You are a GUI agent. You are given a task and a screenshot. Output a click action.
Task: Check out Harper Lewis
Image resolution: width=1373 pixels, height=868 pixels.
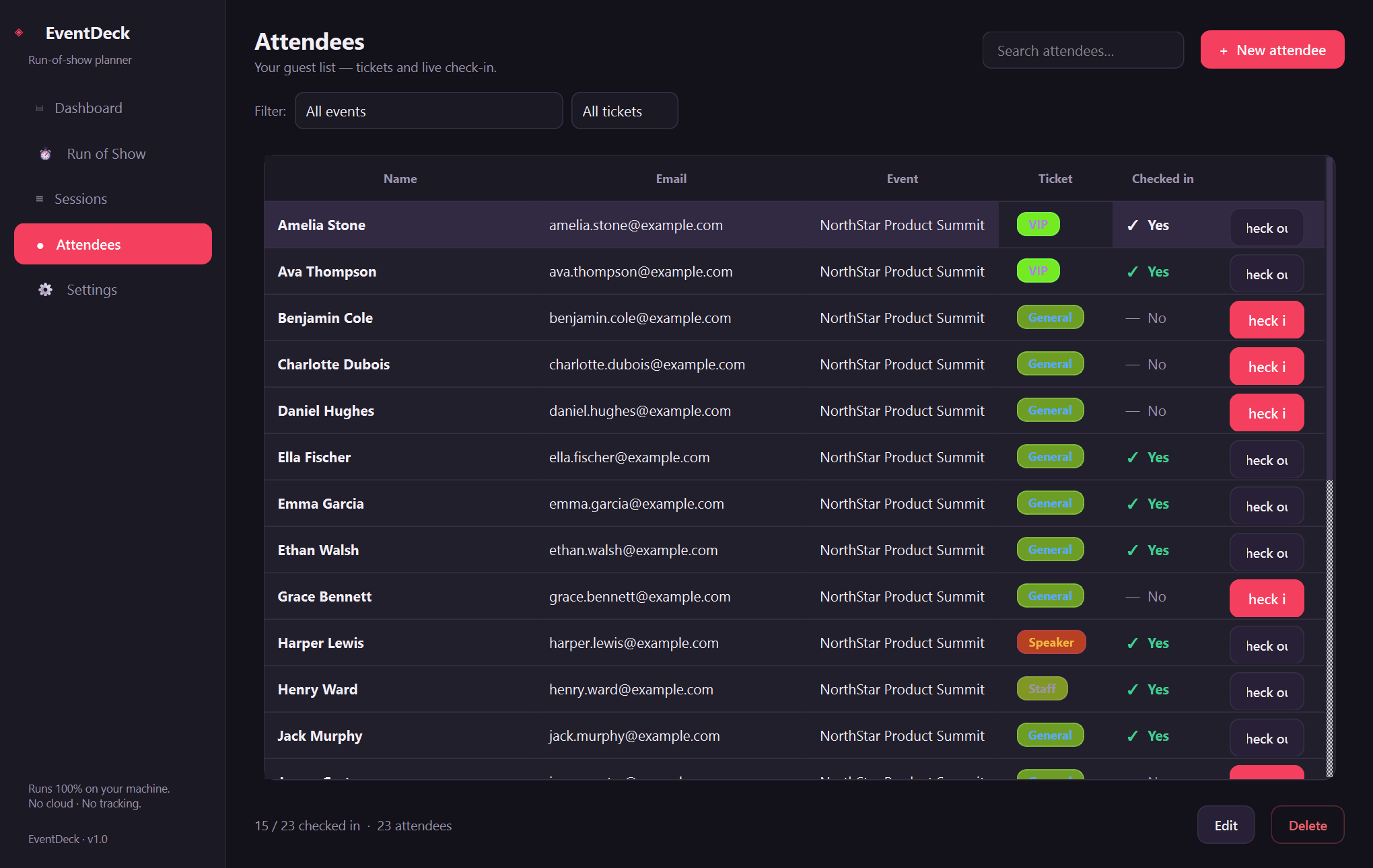[1267, 645]
